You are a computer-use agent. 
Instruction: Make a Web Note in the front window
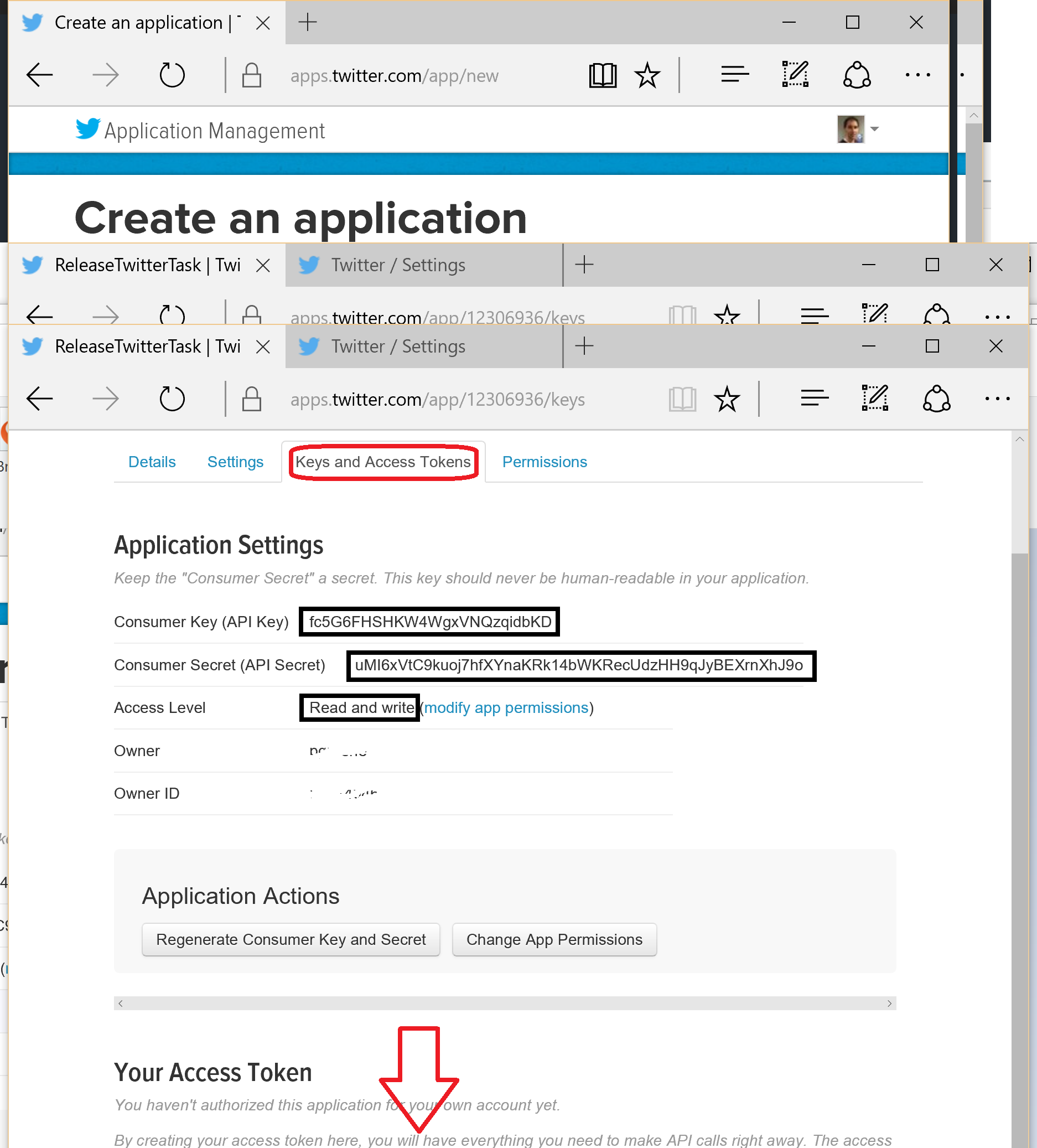tap(875, 397)
